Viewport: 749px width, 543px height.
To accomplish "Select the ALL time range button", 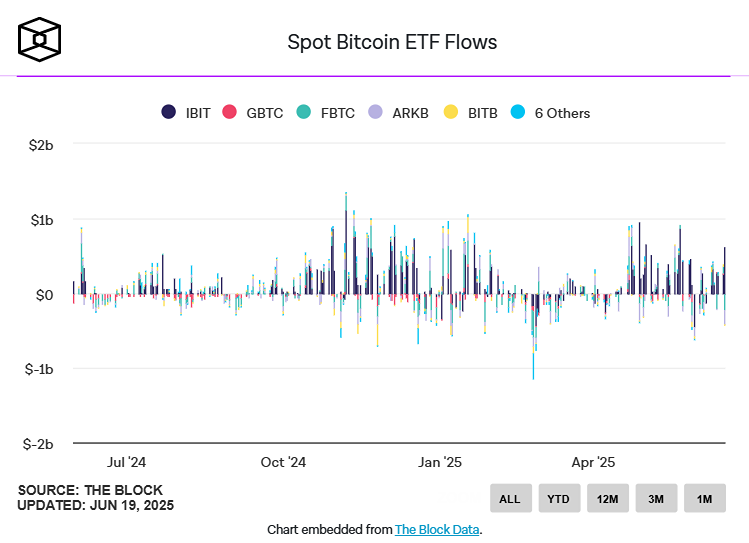I will point(509,498).
